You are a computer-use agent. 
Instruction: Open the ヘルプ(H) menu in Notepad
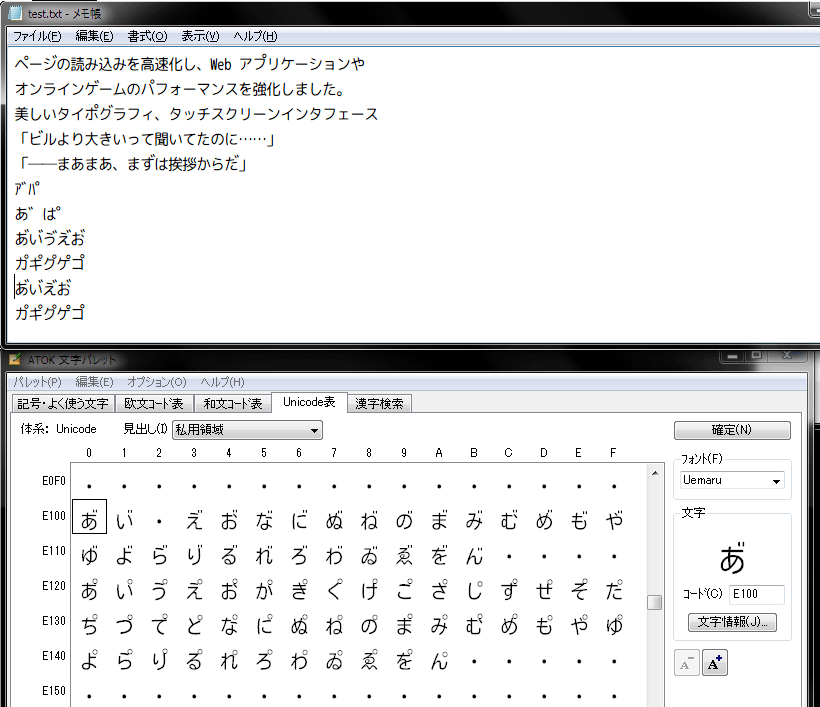255,36
